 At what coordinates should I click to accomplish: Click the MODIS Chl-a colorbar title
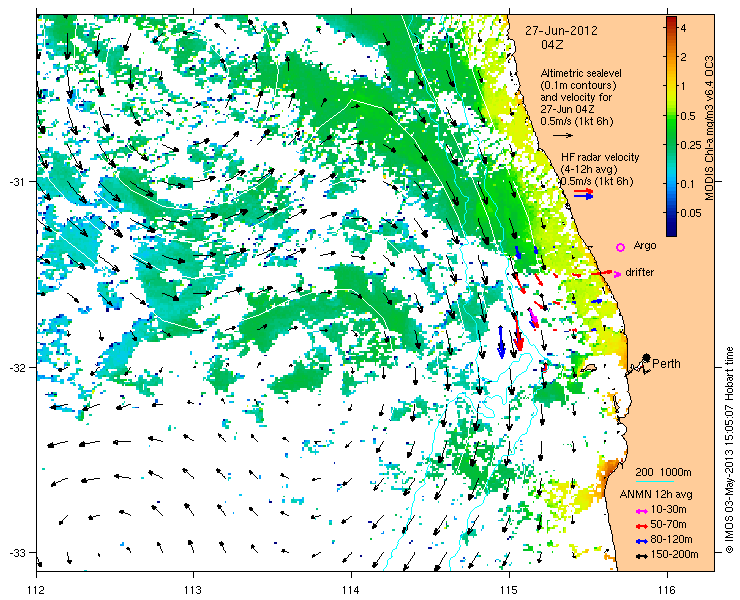tap(708, 128)
